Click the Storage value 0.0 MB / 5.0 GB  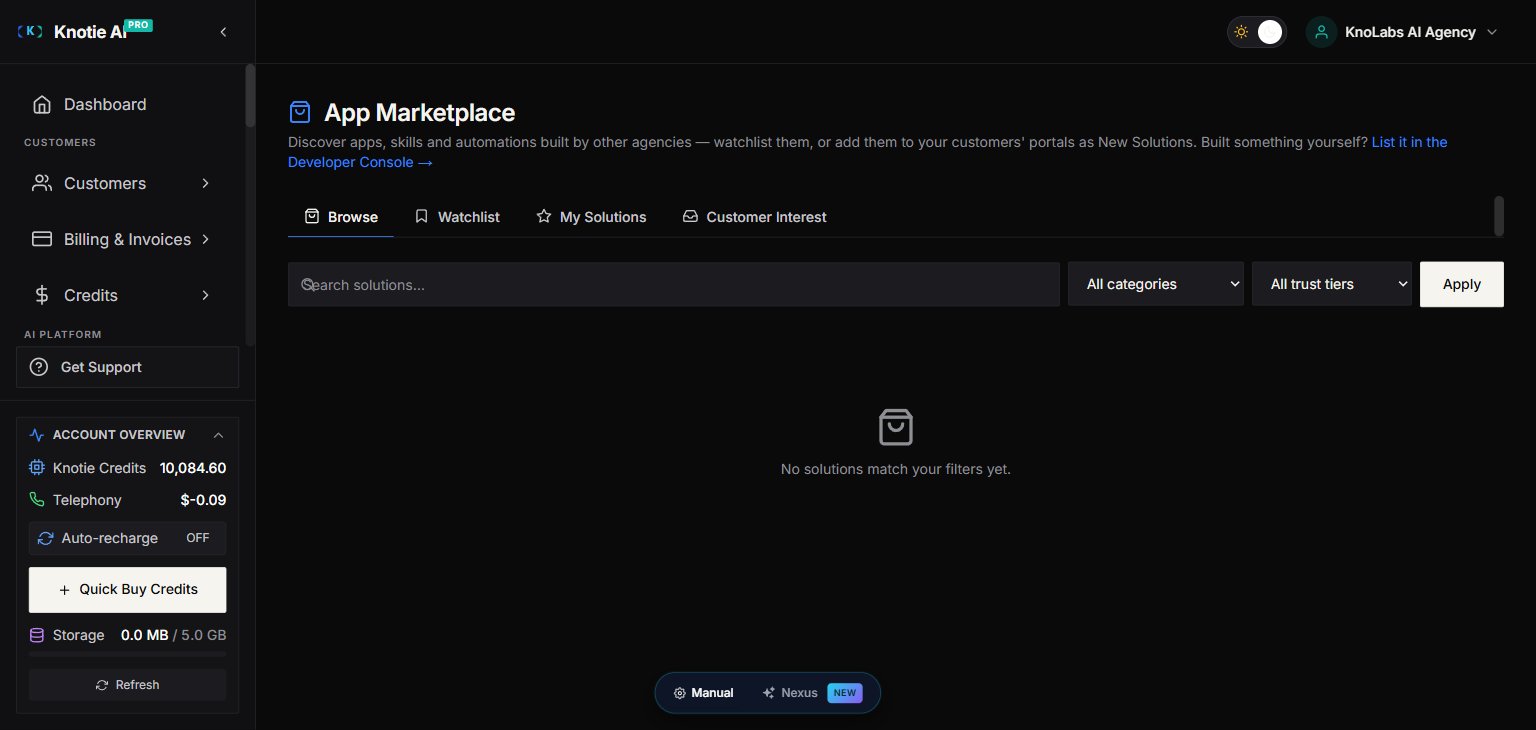pos(173,635)
